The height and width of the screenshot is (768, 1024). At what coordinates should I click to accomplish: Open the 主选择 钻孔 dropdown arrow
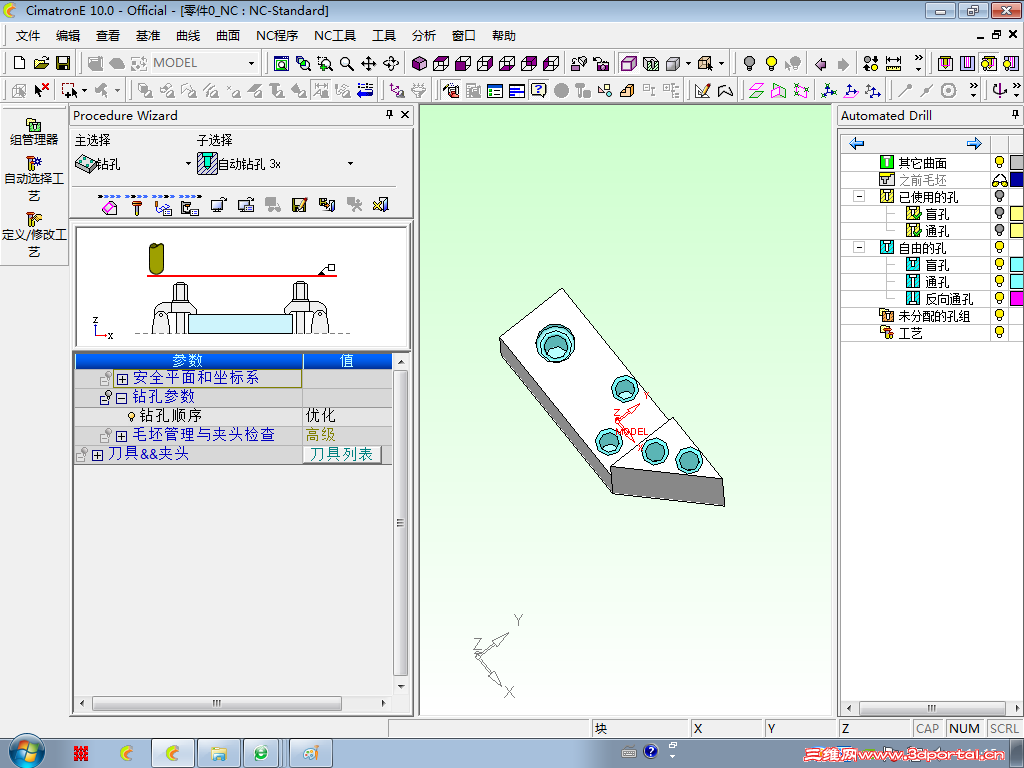(189, 163)
